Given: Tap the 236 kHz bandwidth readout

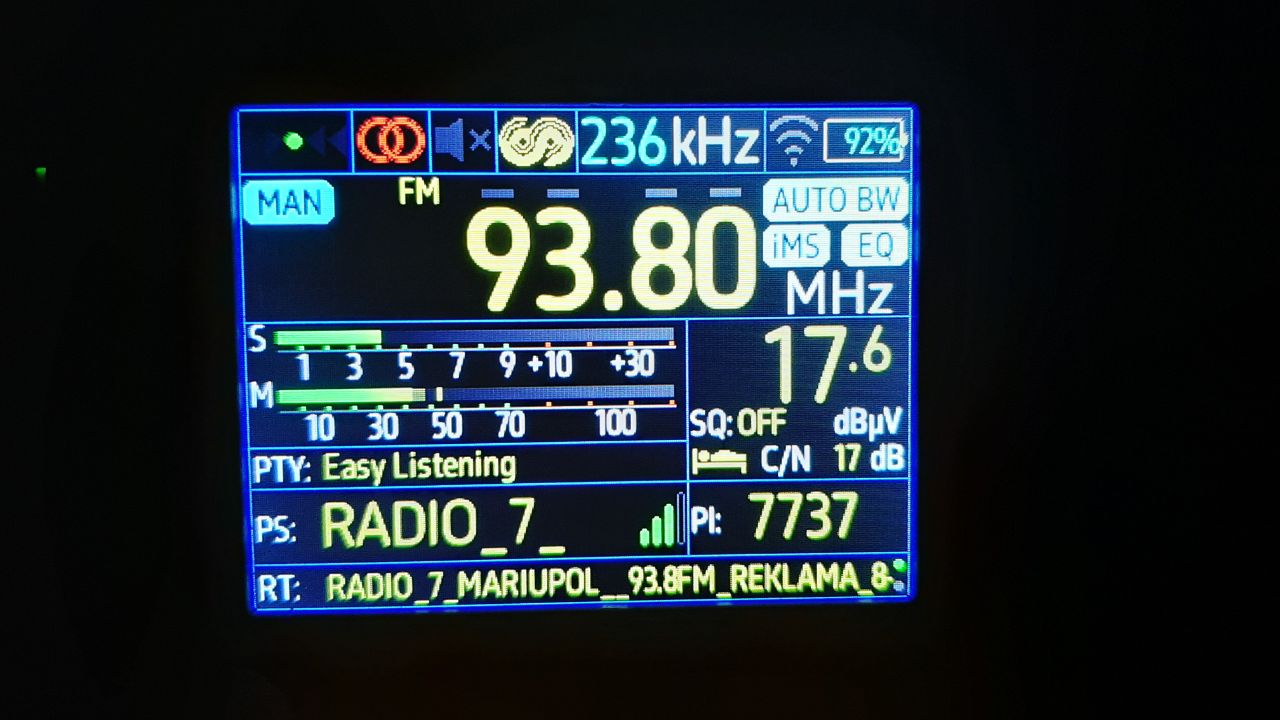Looking at the screenshot, I should point(670,142).
